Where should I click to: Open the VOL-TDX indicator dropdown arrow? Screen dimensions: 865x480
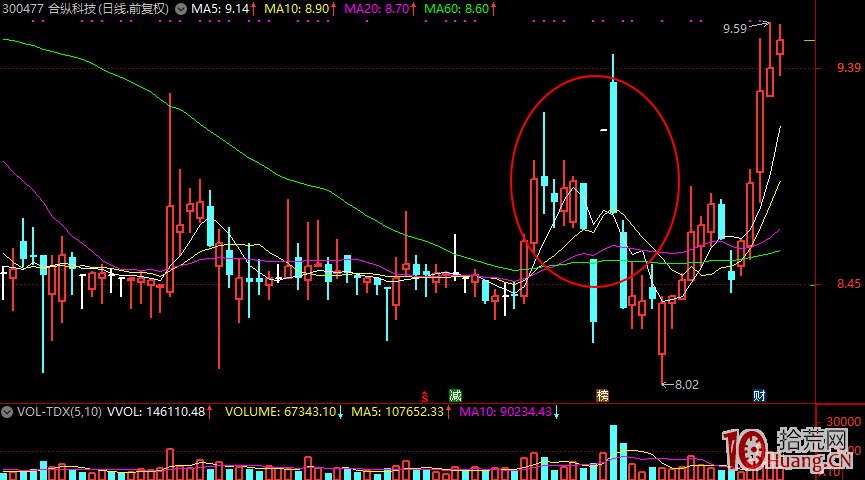[7, 412]
